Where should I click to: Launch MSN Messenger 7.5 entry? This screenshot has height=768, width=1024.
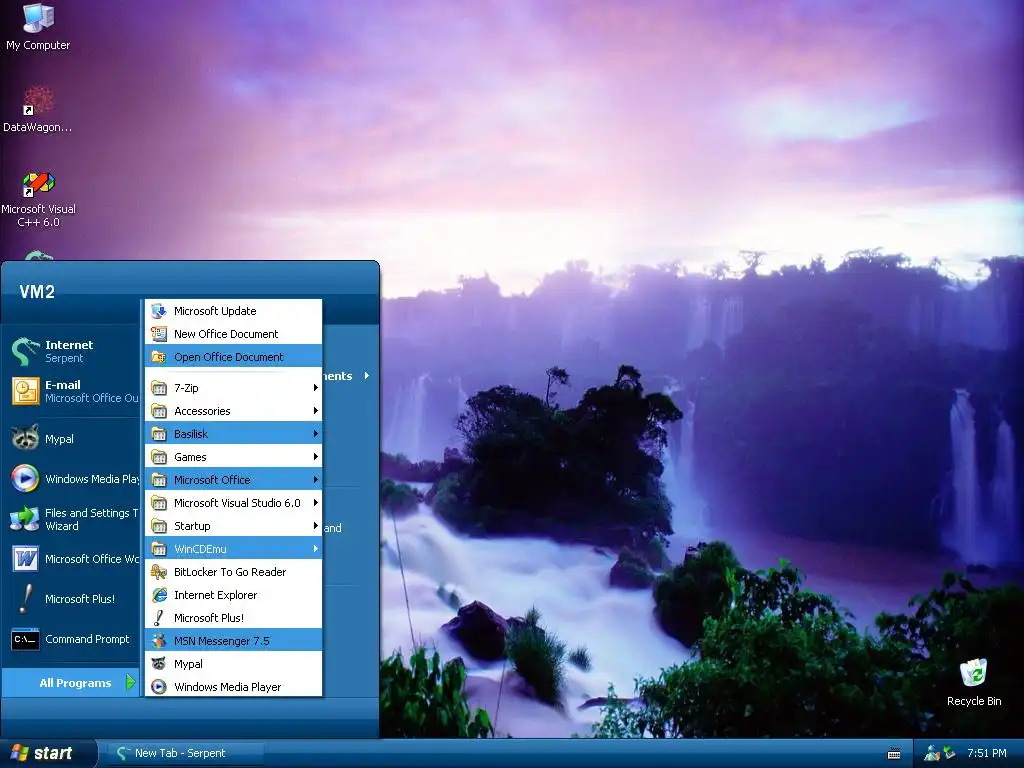pos(233,641)
